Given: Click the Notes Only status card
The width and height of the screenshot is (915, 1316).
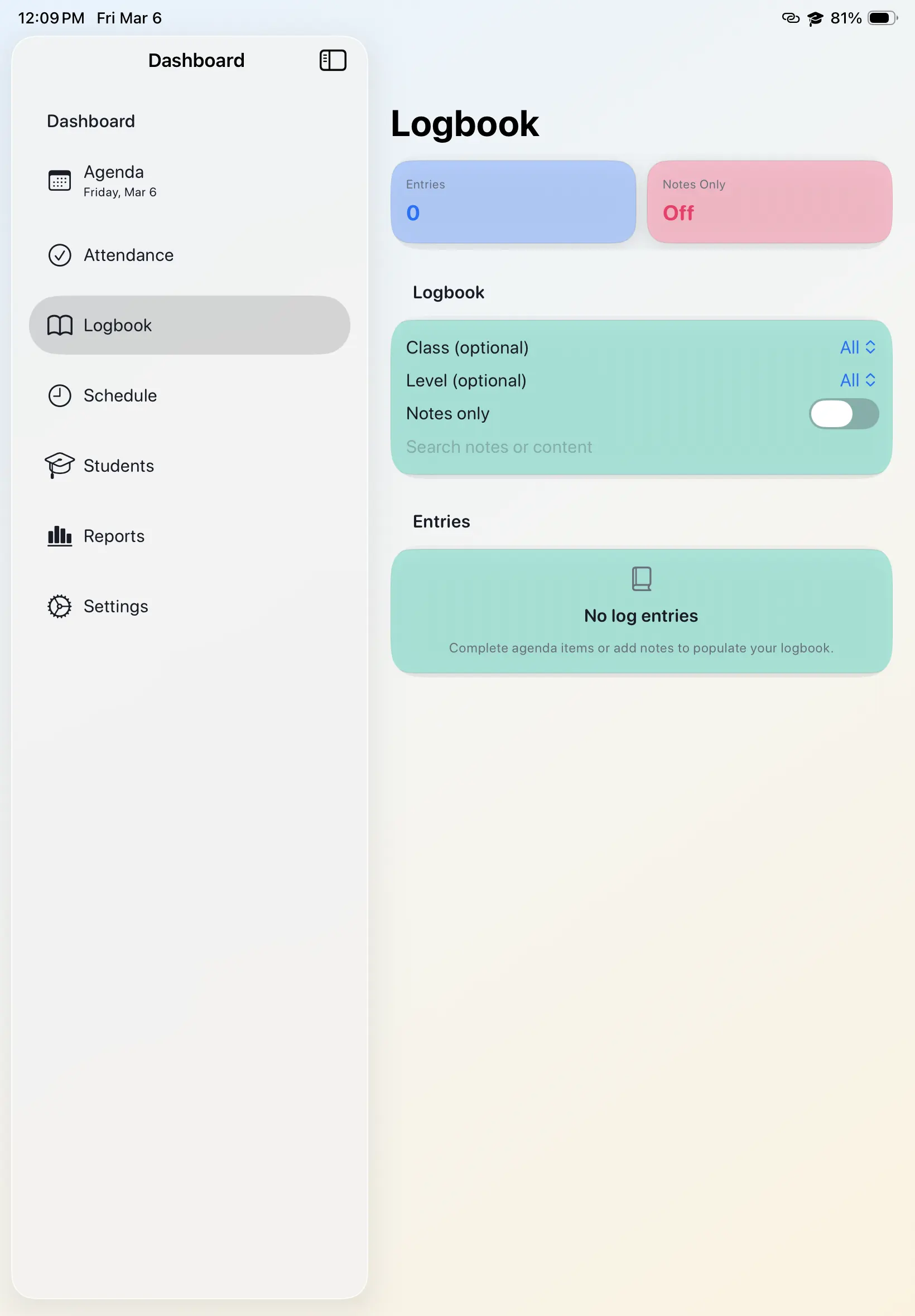Looking at the screenshot, I should (x=769, y=202).
